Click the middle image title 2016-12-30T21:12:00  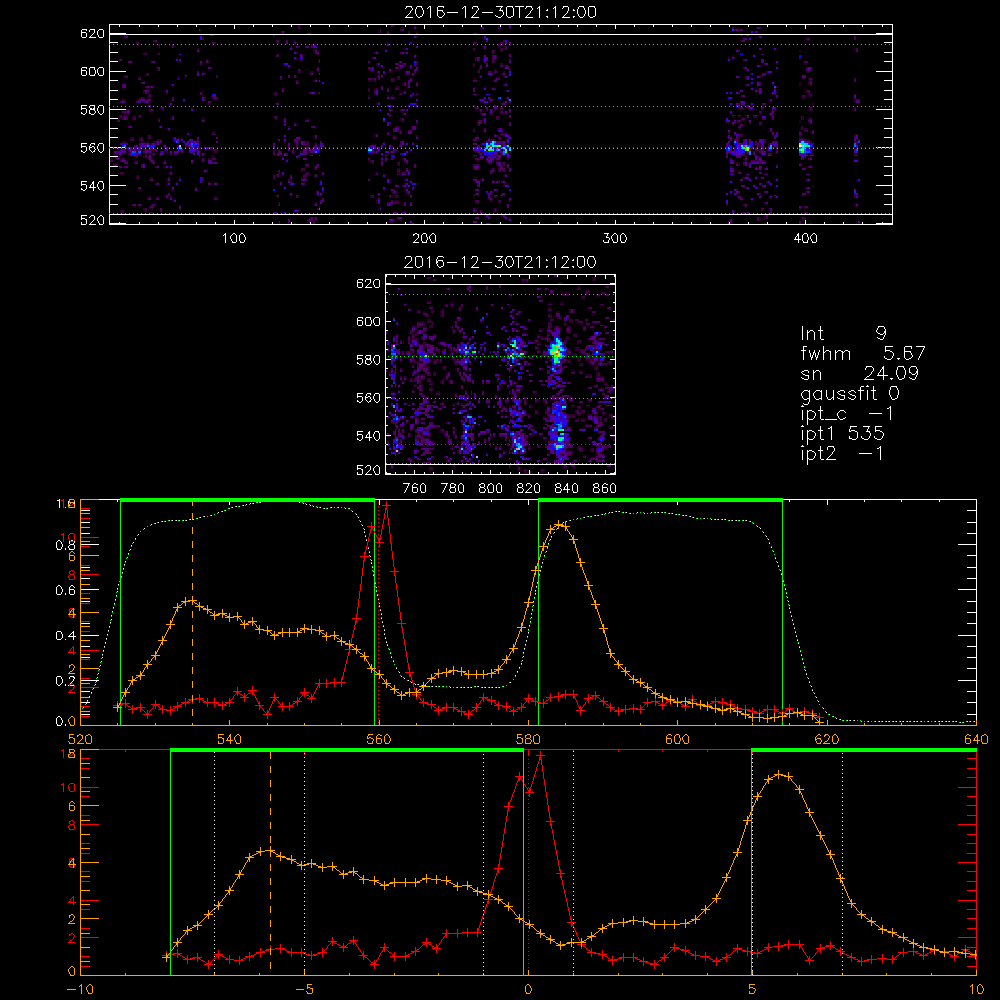coord(500,262)
